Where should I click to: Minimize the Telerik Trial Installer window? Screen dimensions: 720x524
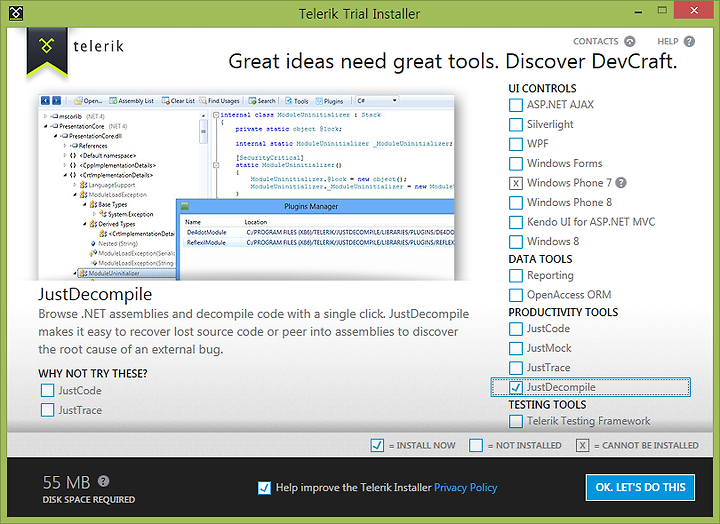(x=638, y=11)
